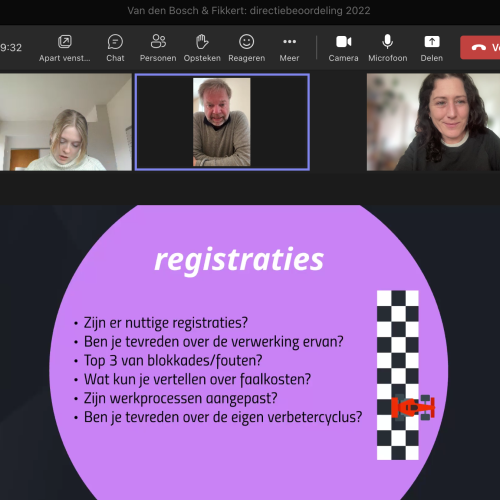Open the Chat panel

tap(115, 48)
